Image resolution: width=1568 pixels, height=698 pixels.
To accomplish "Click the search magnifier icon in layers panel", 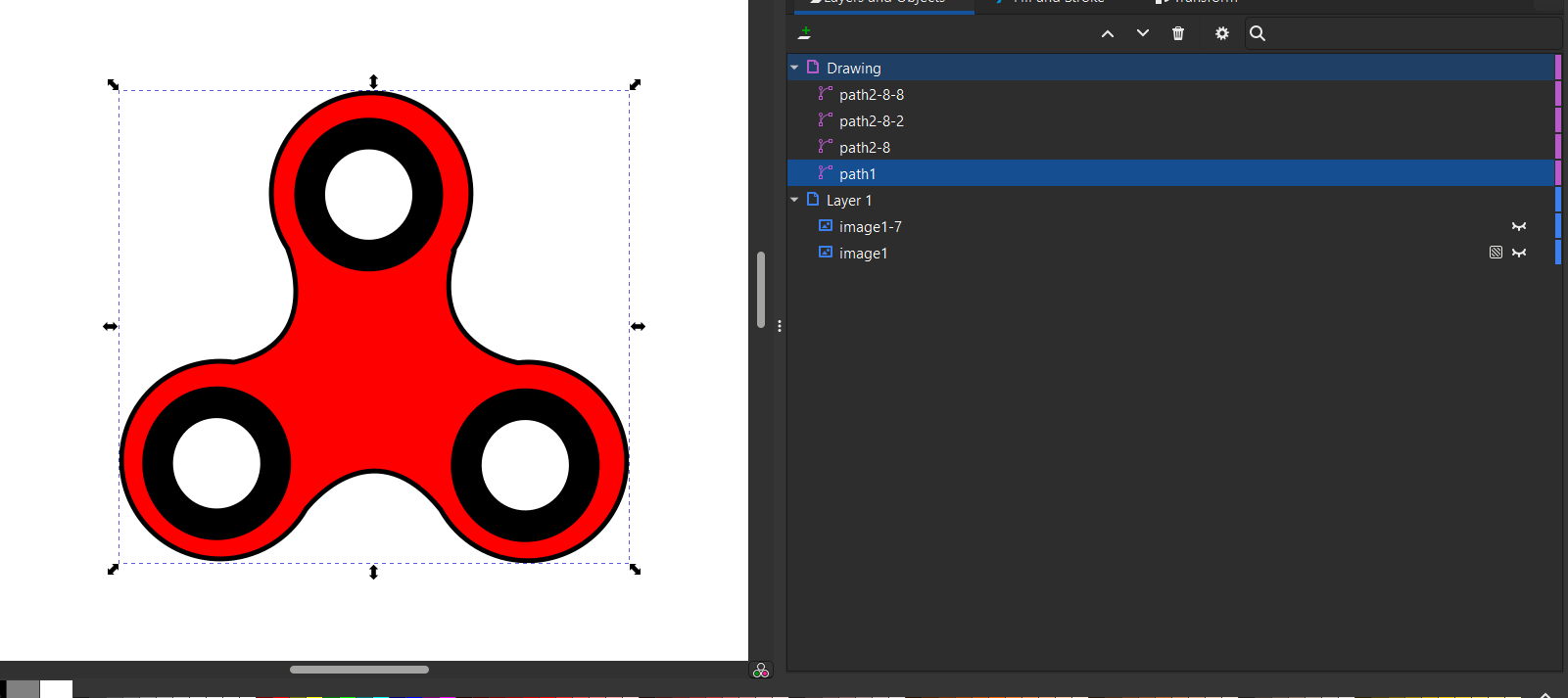I will click(x=1258, y=33).
